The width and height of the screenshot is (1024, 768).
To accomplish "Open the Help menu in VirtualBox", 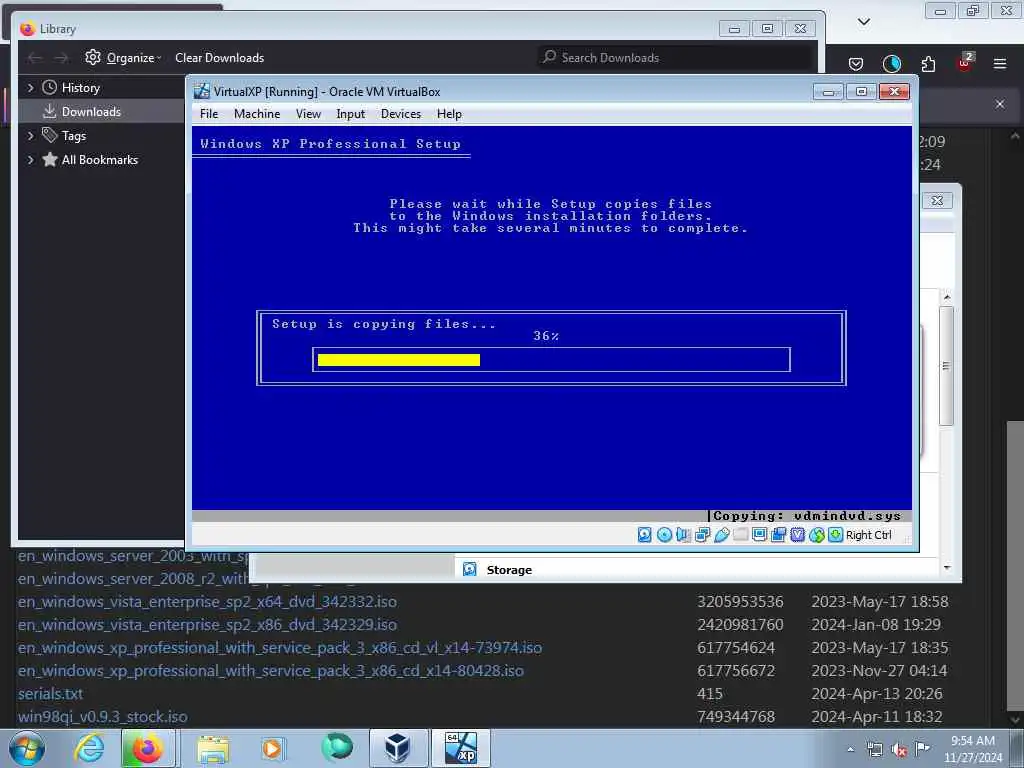I will [x=449, y=114].
